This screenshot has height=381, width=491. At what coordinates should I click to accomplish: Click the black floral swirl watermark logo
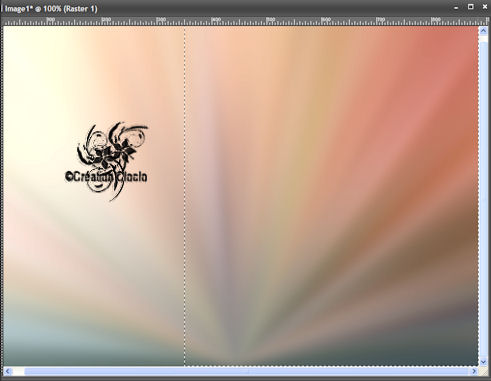coord(112,147)
